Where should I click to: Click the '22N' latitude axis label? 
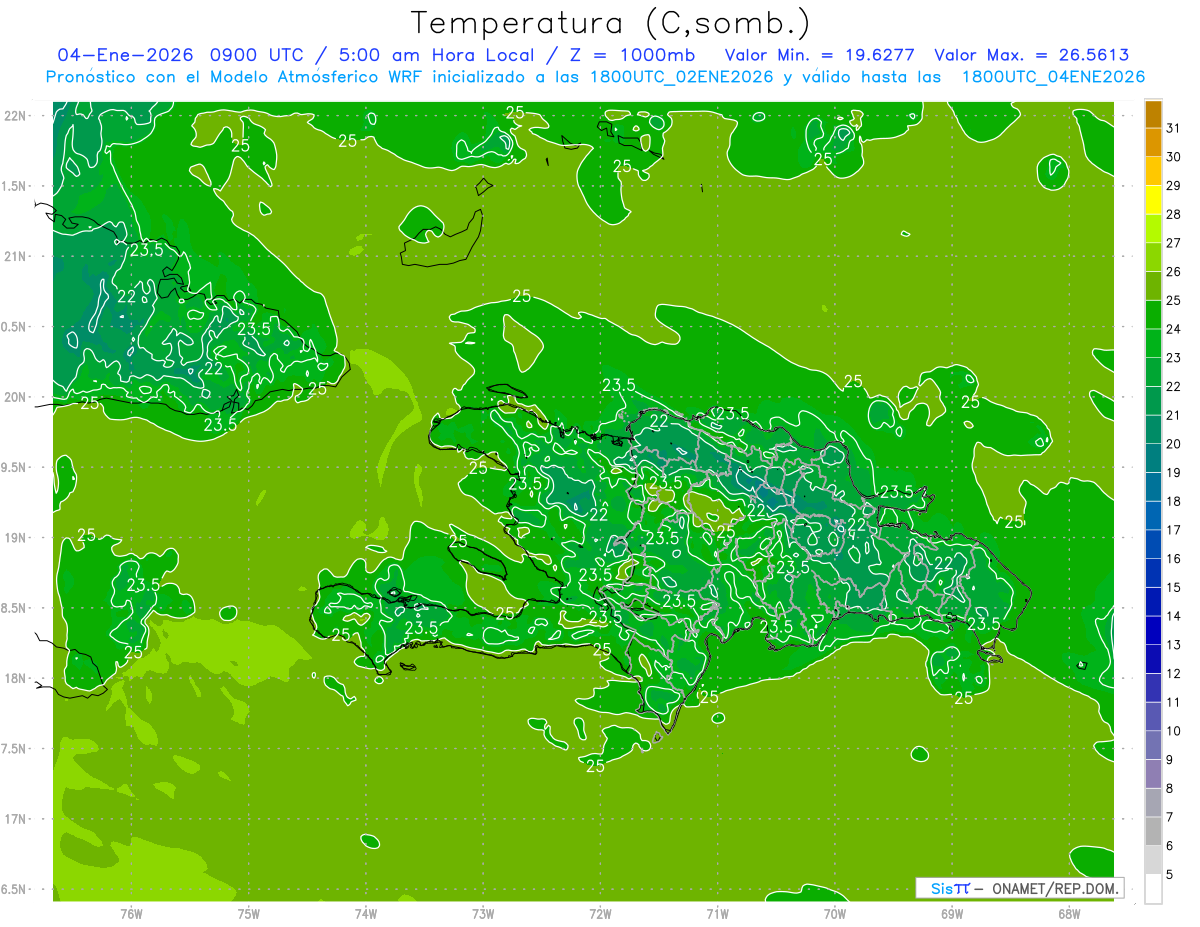pos(14,116)
